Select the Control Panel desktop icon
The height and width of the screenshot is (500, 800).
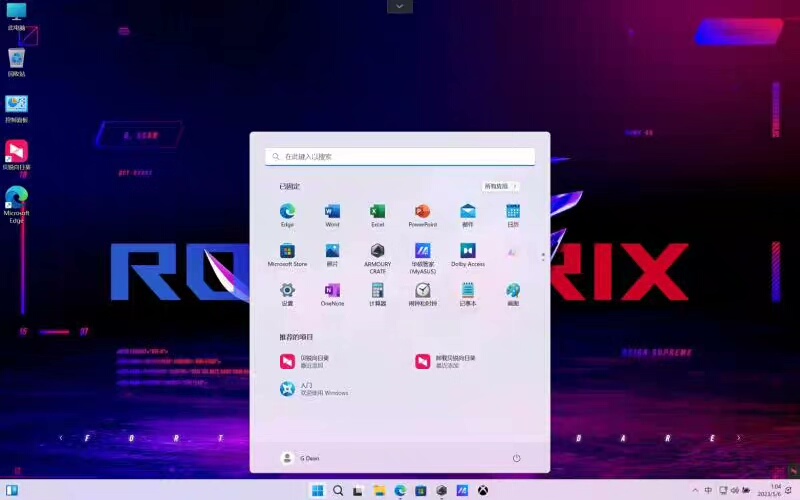point(16,109)
